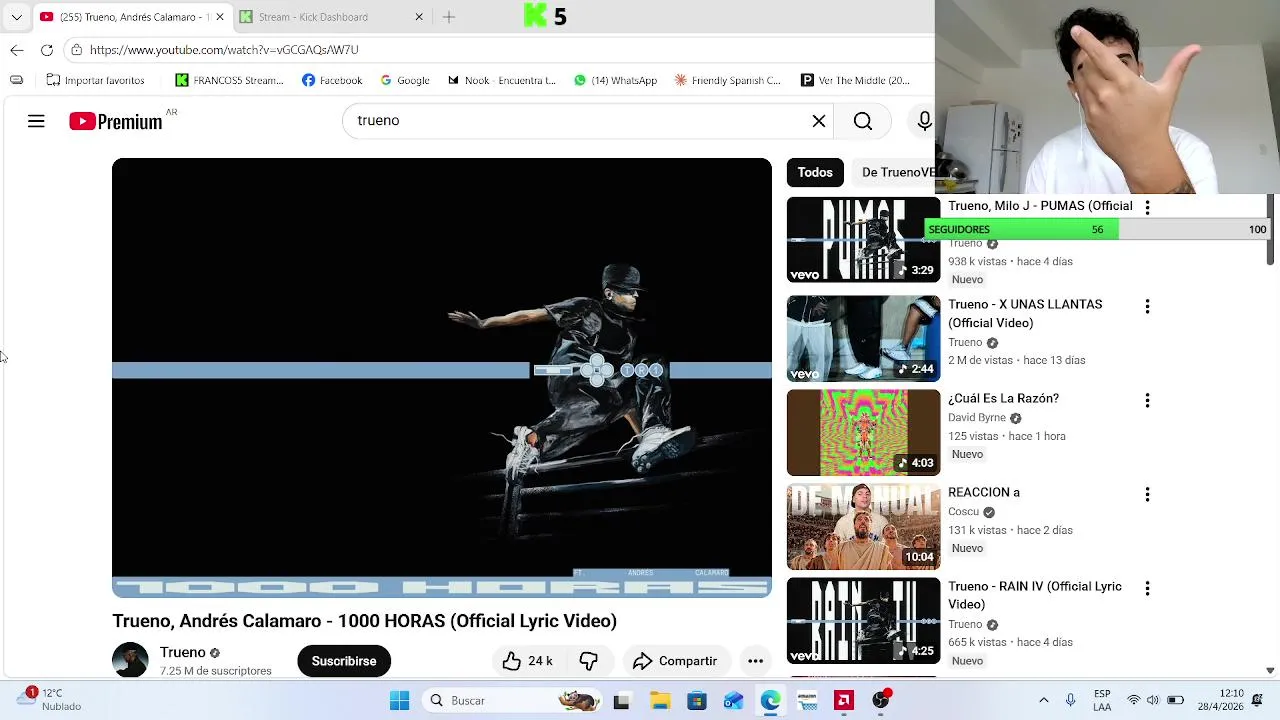Open FRANCOS5 Stream bookmark
Screen dimensions: 1280x720
[x=229, y=80]
